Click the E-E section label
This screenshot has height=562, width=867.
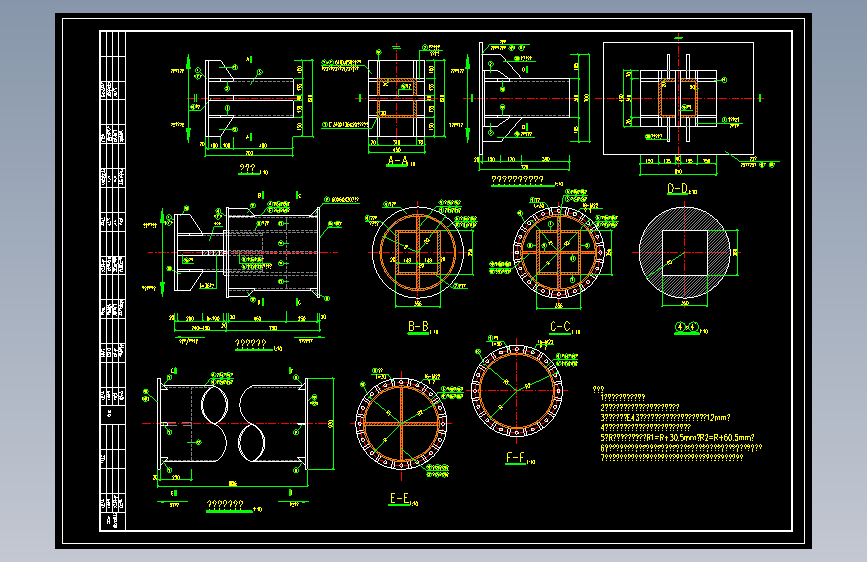pyautogui.click(x=400, y=498)
